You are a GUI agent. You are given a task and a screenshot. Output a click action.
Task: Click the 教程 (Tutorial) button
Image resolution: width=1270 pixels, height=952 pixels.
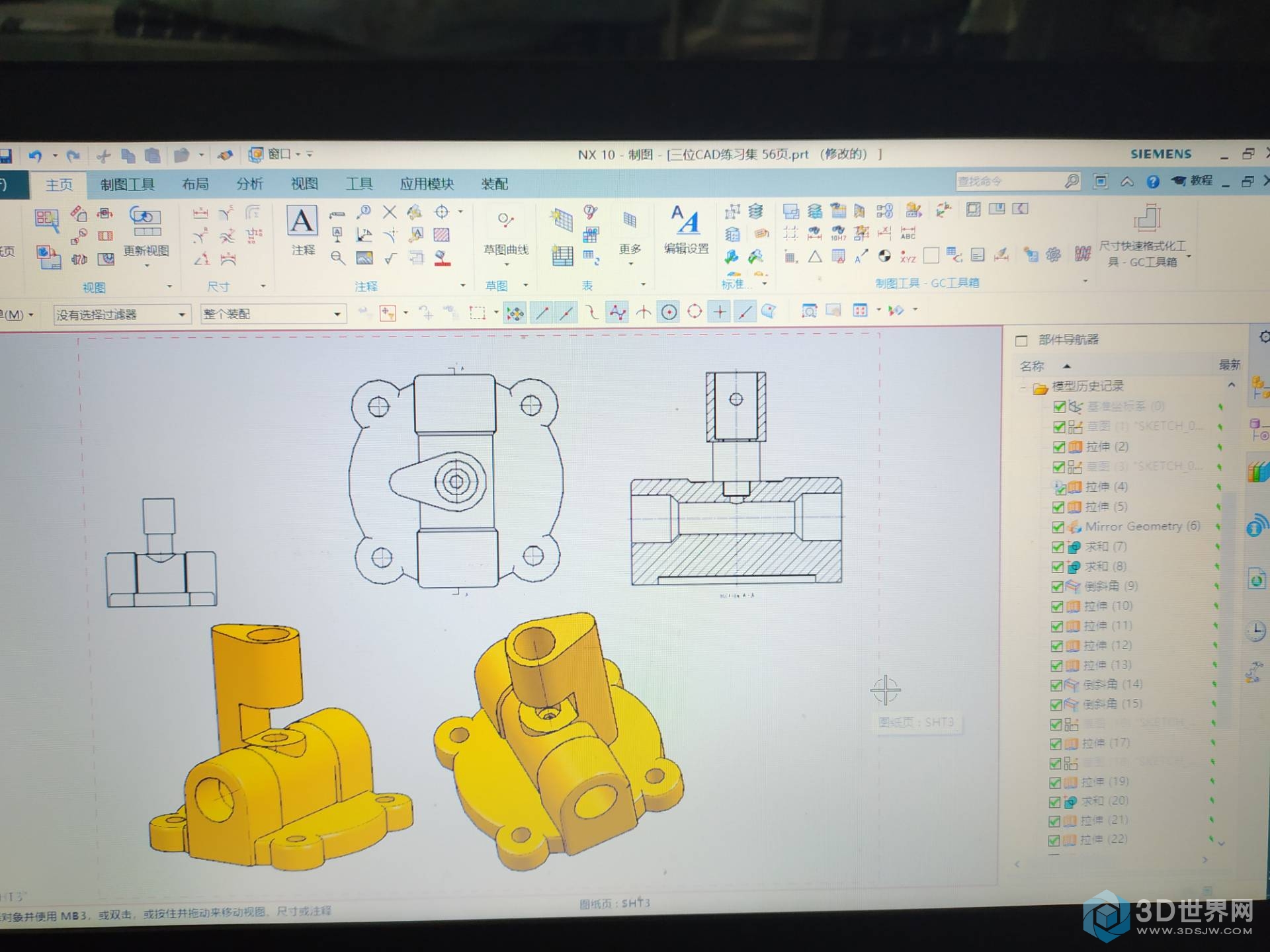(1192, 180)
